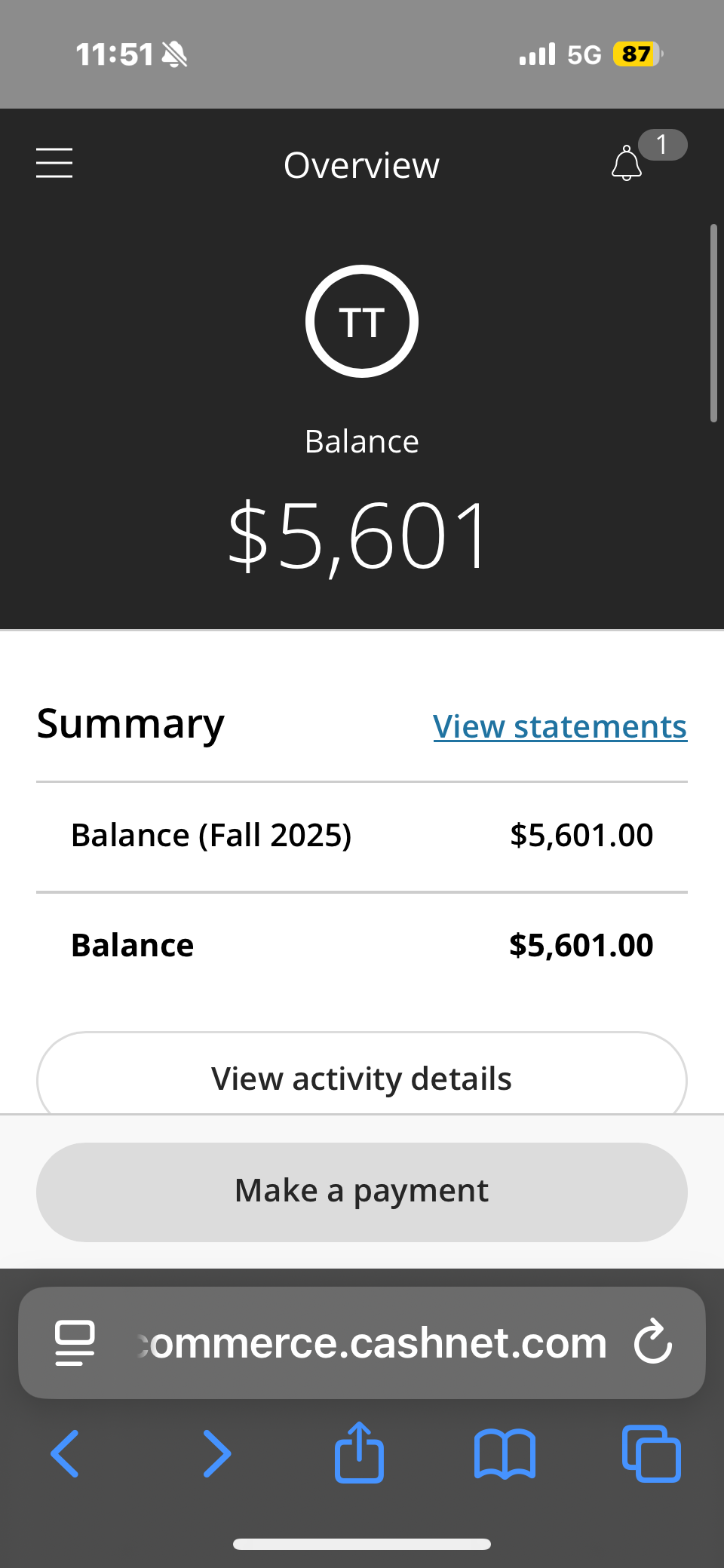
Task: Tap the notification count badge
Action: pos(662,145)
